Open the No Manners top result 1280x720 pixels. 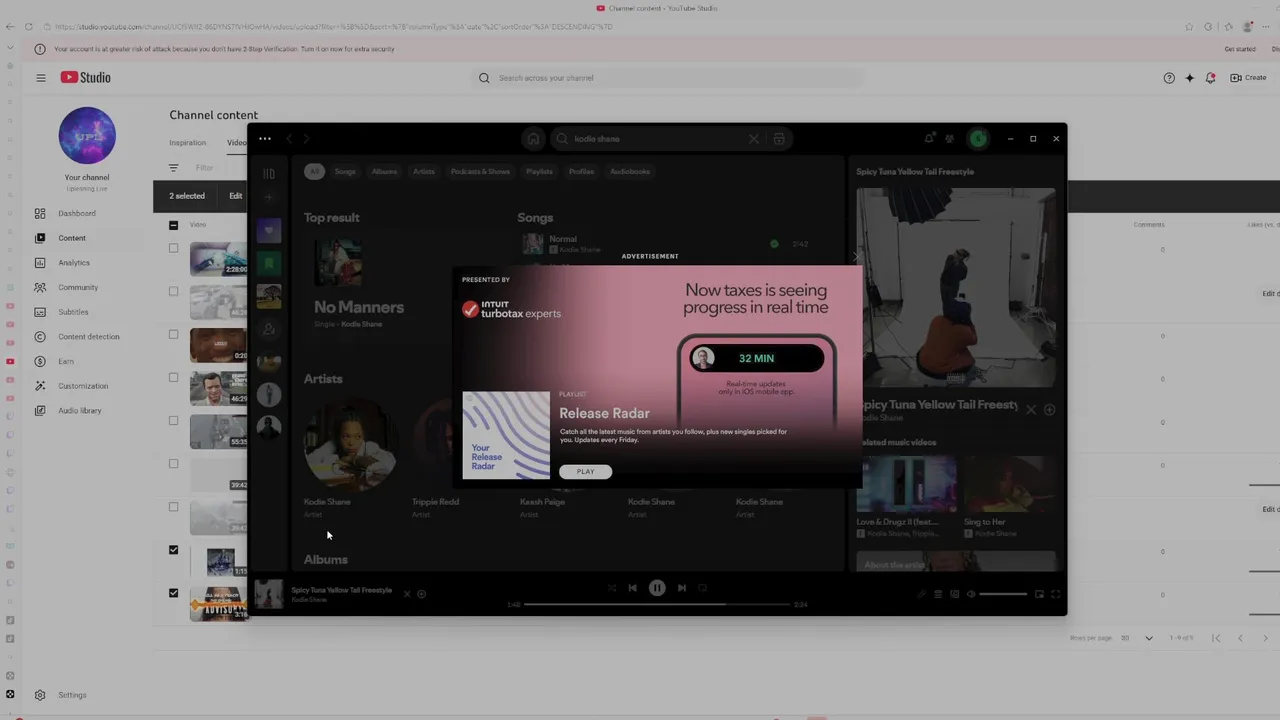359,307
